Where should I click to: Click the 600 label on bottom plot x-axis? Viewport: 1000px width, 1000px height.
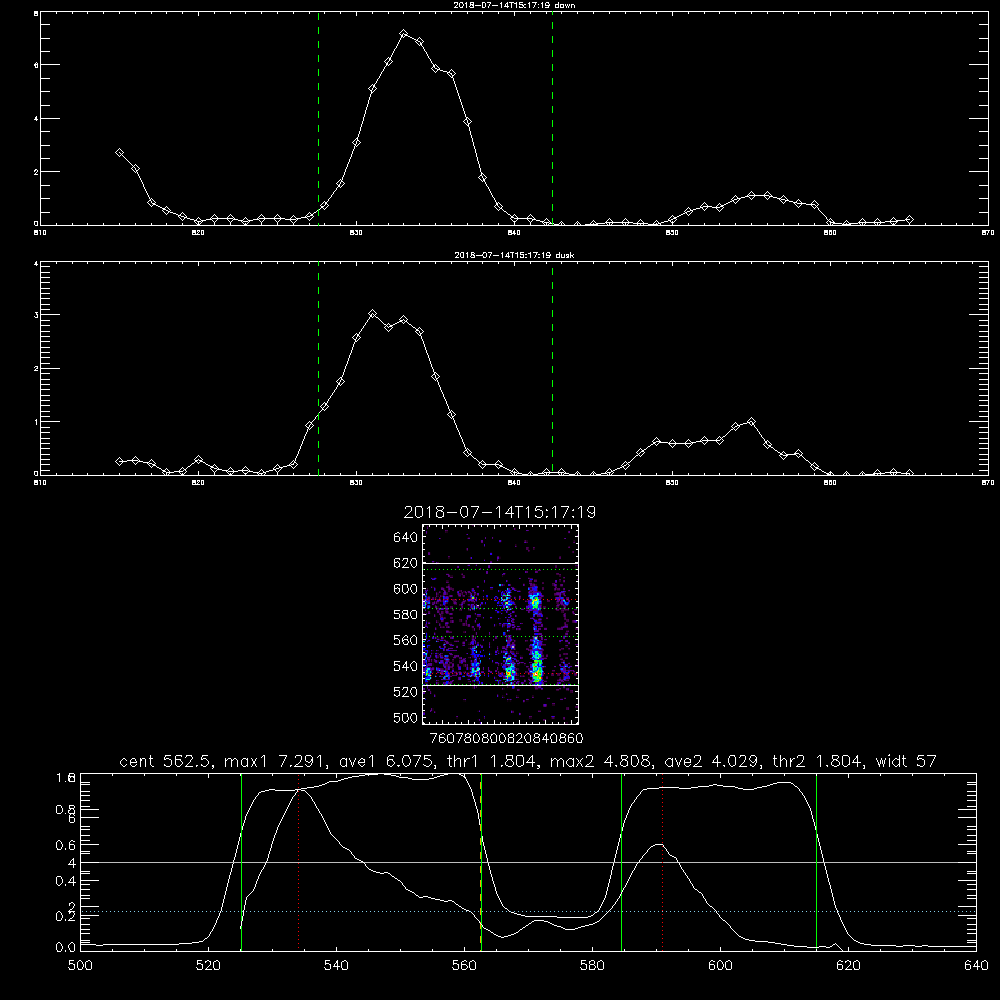(721, 966)
